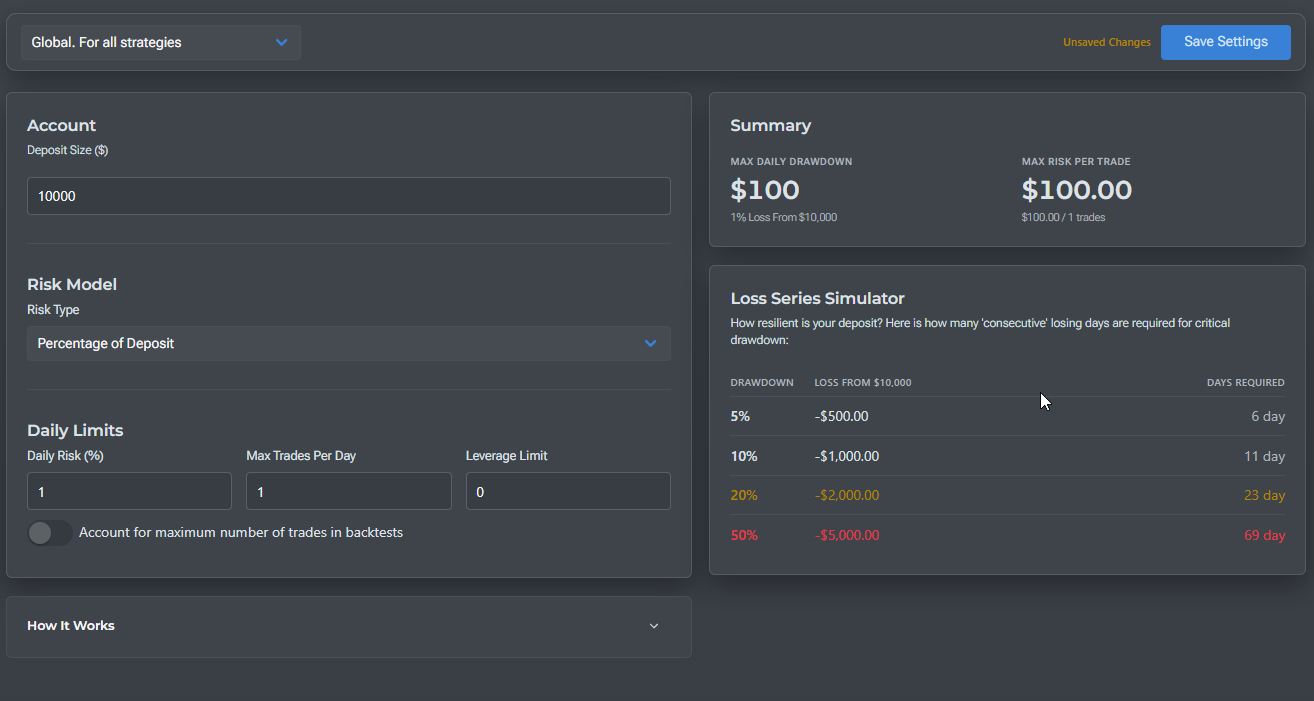Click '1% Loss From $10,000' text
This screenshot has width=1314, height=701.
tap(784, 217)
